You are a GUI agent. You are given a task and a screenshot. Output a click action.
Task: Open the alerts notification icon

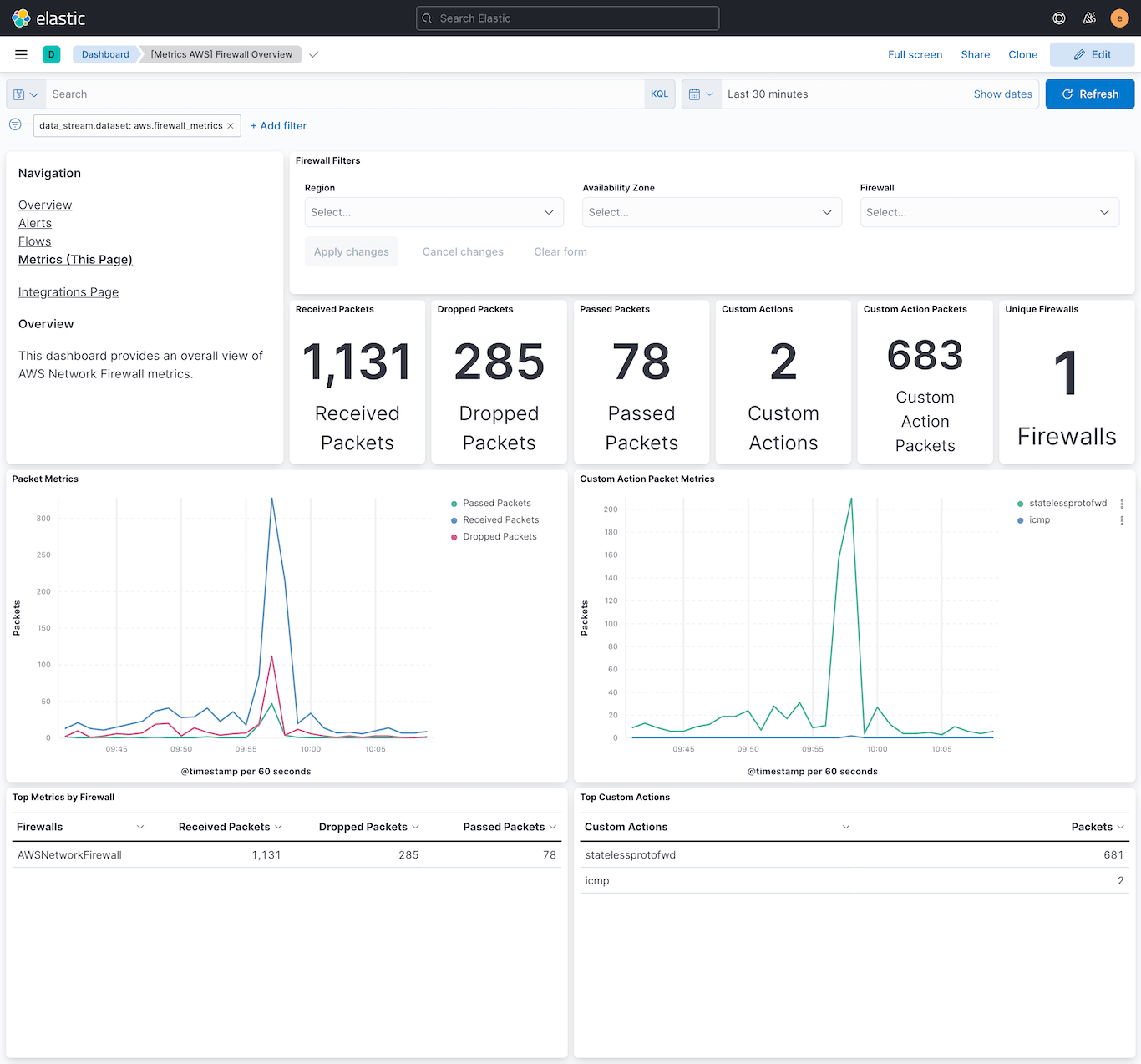pos(1089,18)
